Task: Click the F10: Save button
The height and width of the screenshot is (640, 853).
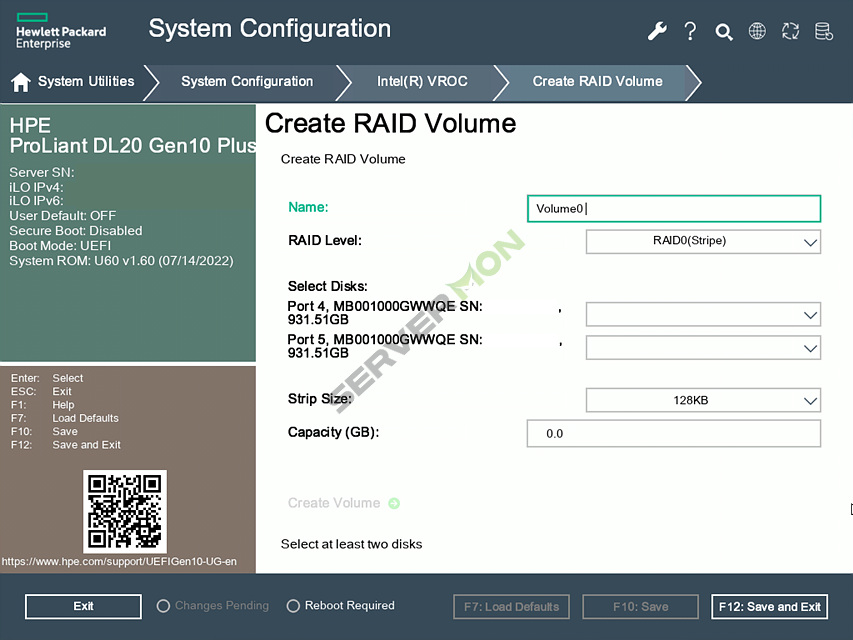Action: (640, 607)
